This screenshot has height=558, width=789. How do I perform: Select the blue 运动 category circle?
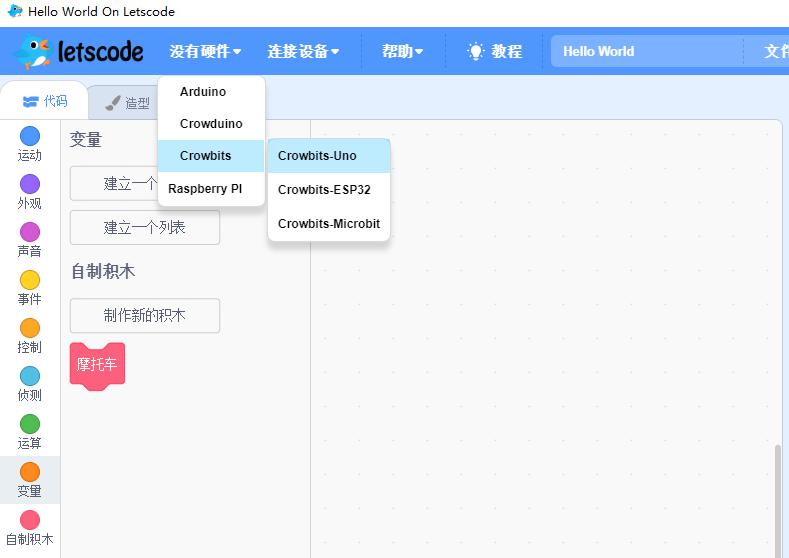point(30,136)
